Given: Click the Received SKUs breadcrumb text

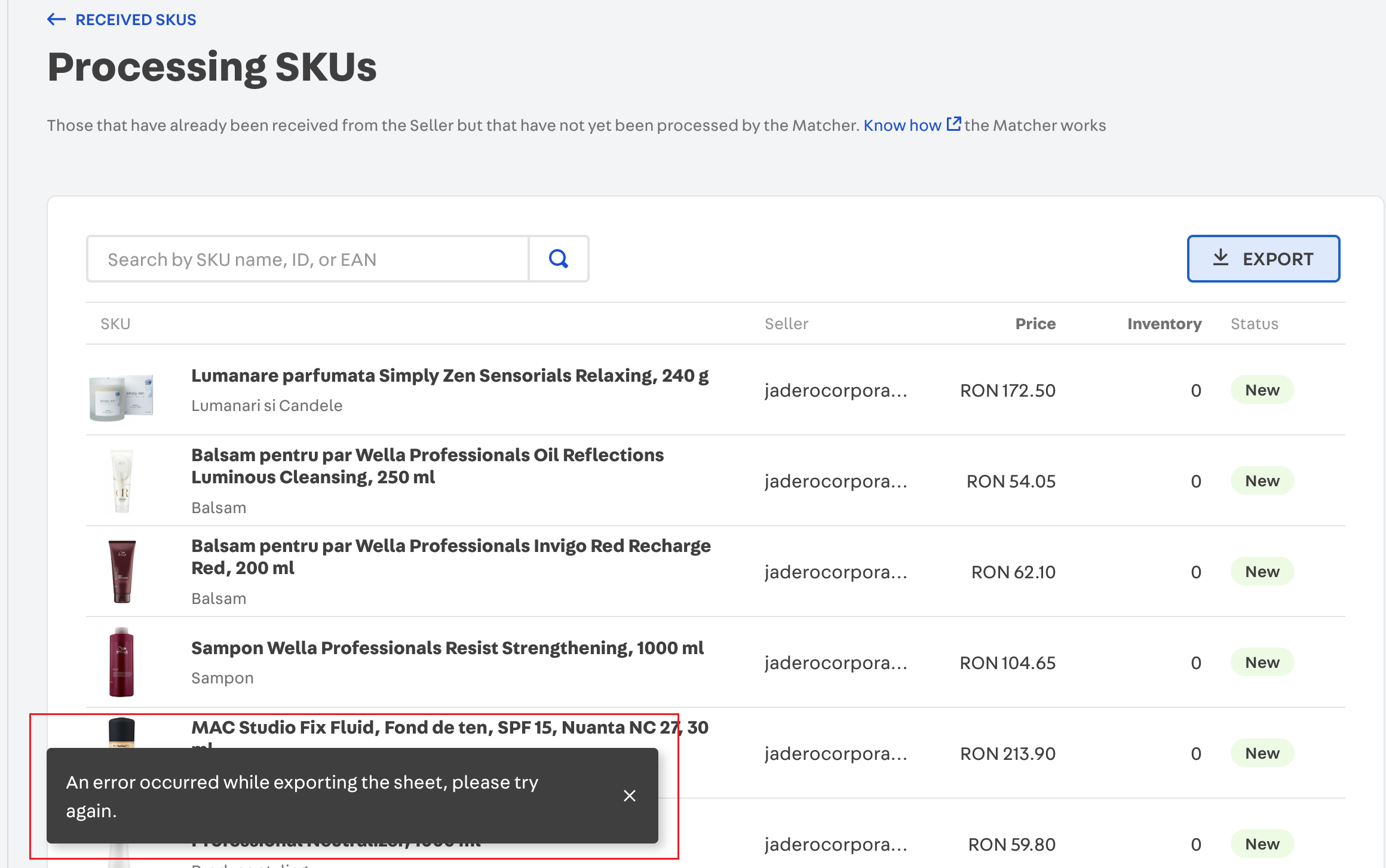Looking at the screenshot, I should pyautogui.click(x=136, y=20).
